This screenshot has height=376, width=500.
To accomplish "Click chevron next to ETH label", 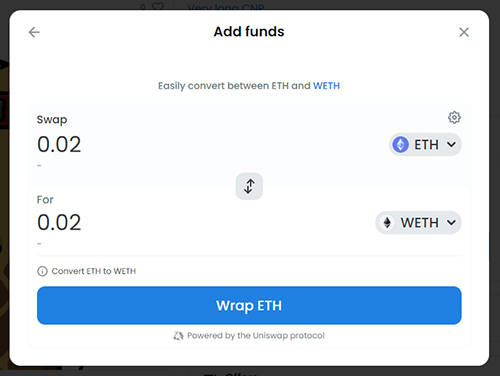I will point(451,145).
